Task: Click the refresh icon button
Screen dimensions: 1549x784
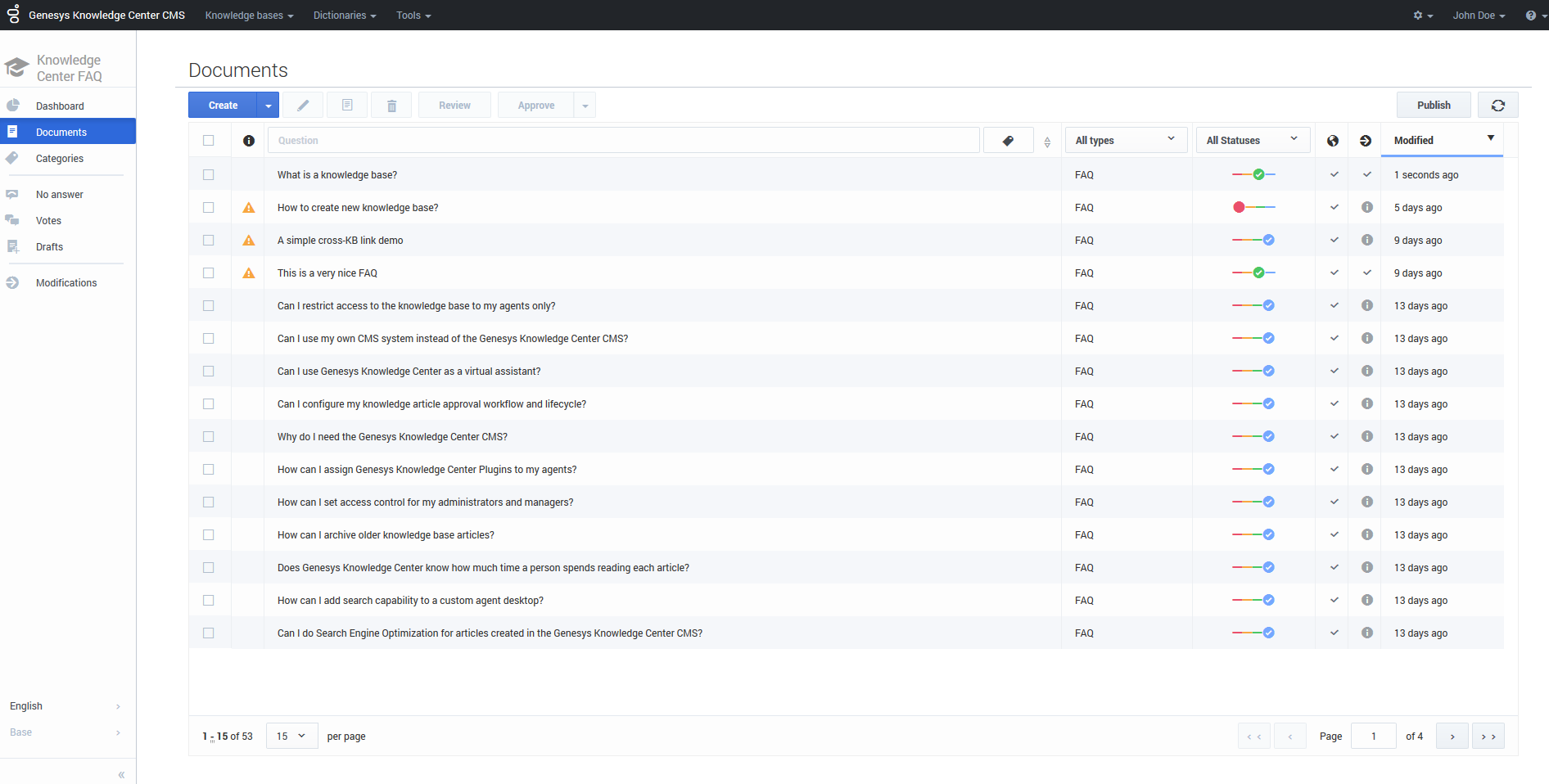Action: [1497, 106]
